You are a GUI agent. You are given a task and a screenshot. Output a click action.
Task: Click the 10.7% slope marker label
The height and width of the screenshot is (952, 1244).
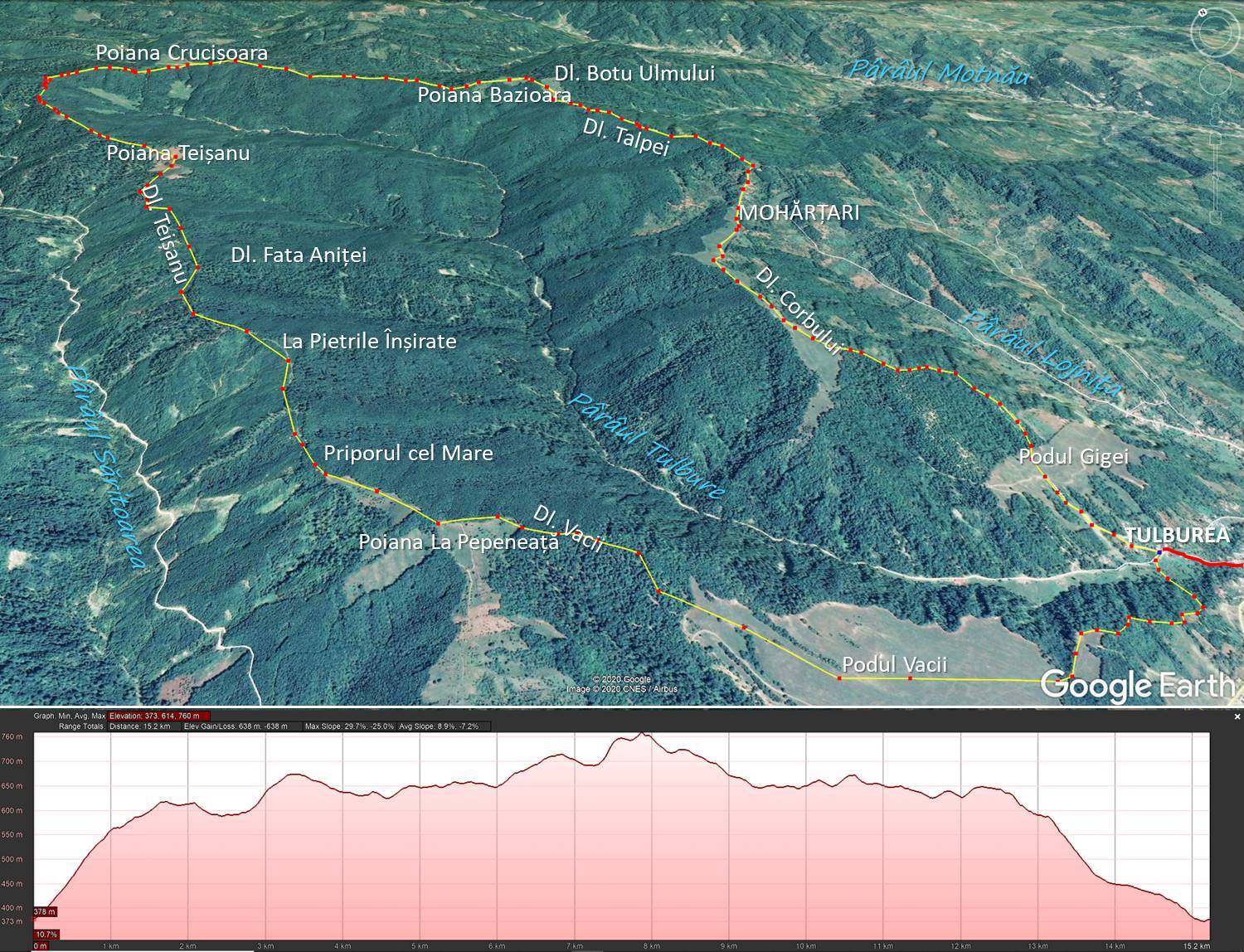click(x=46, y=935)
